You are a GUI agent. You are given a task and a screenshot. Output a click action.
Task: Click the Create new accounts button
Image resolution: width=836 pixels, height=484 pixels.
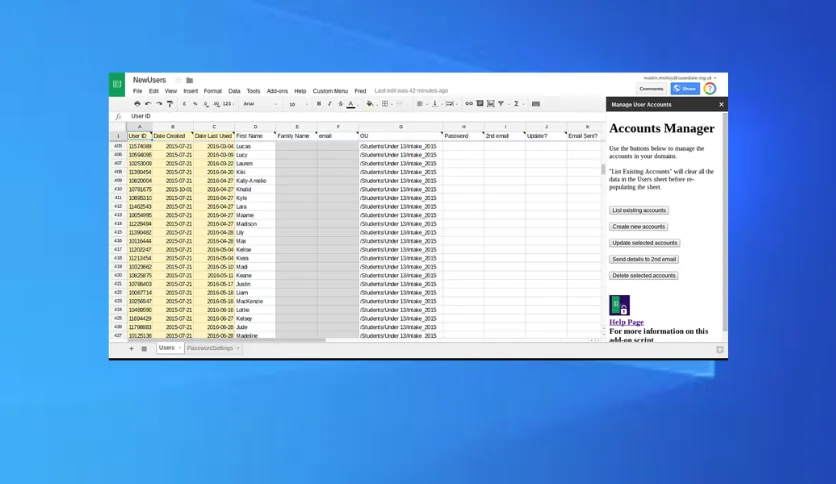click(639, 227)
